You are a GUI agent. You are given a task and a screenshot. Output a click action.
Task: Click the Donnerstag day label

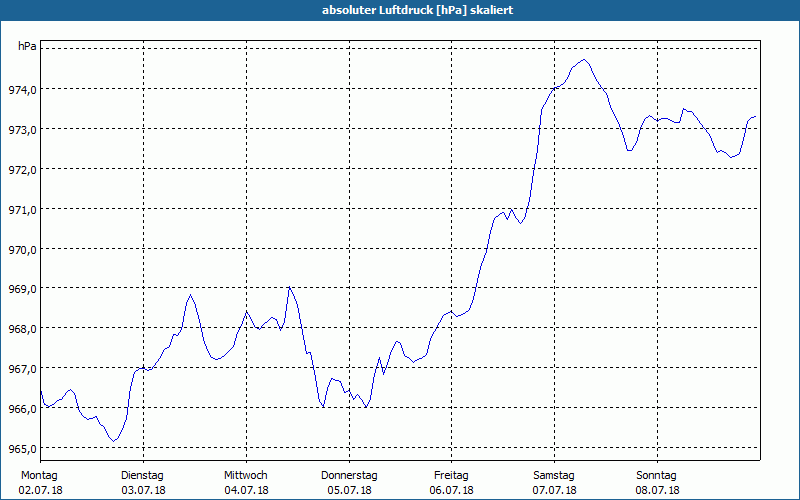pyautogui.click(x=349, y=476)
